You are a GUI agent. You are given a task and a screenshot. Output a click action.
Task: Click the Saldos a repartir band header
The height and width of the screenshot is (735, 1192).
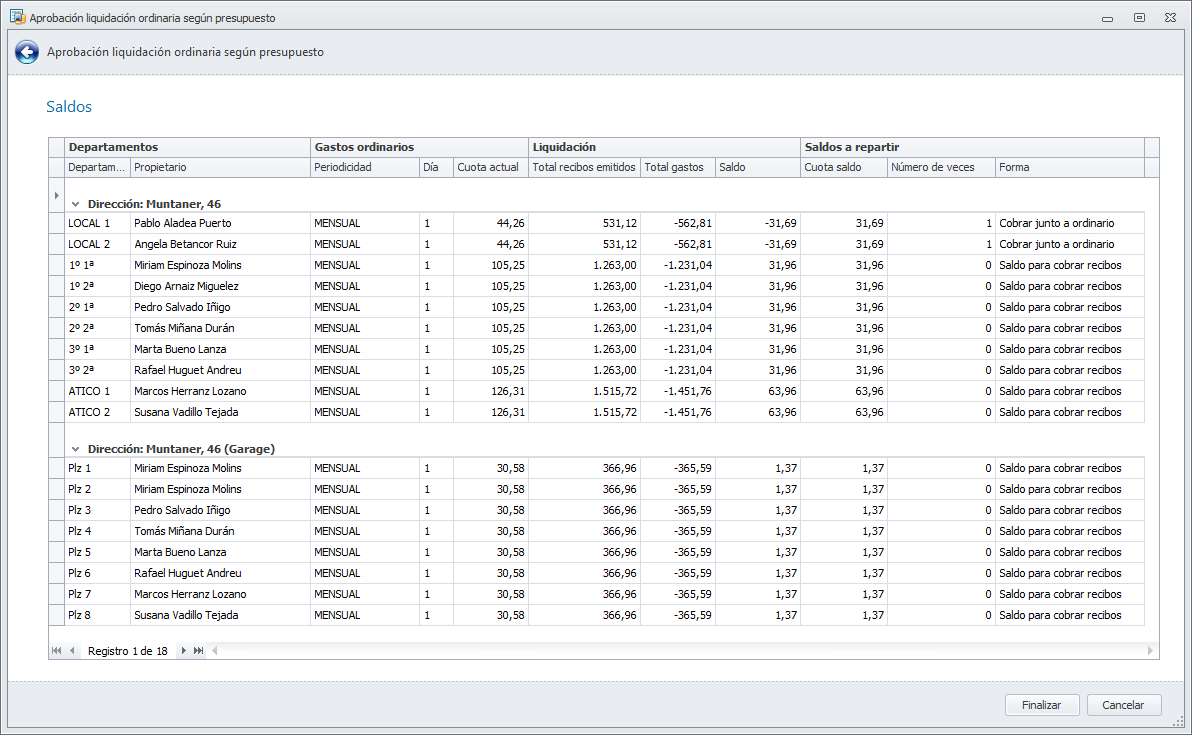[x=971, y=147]
